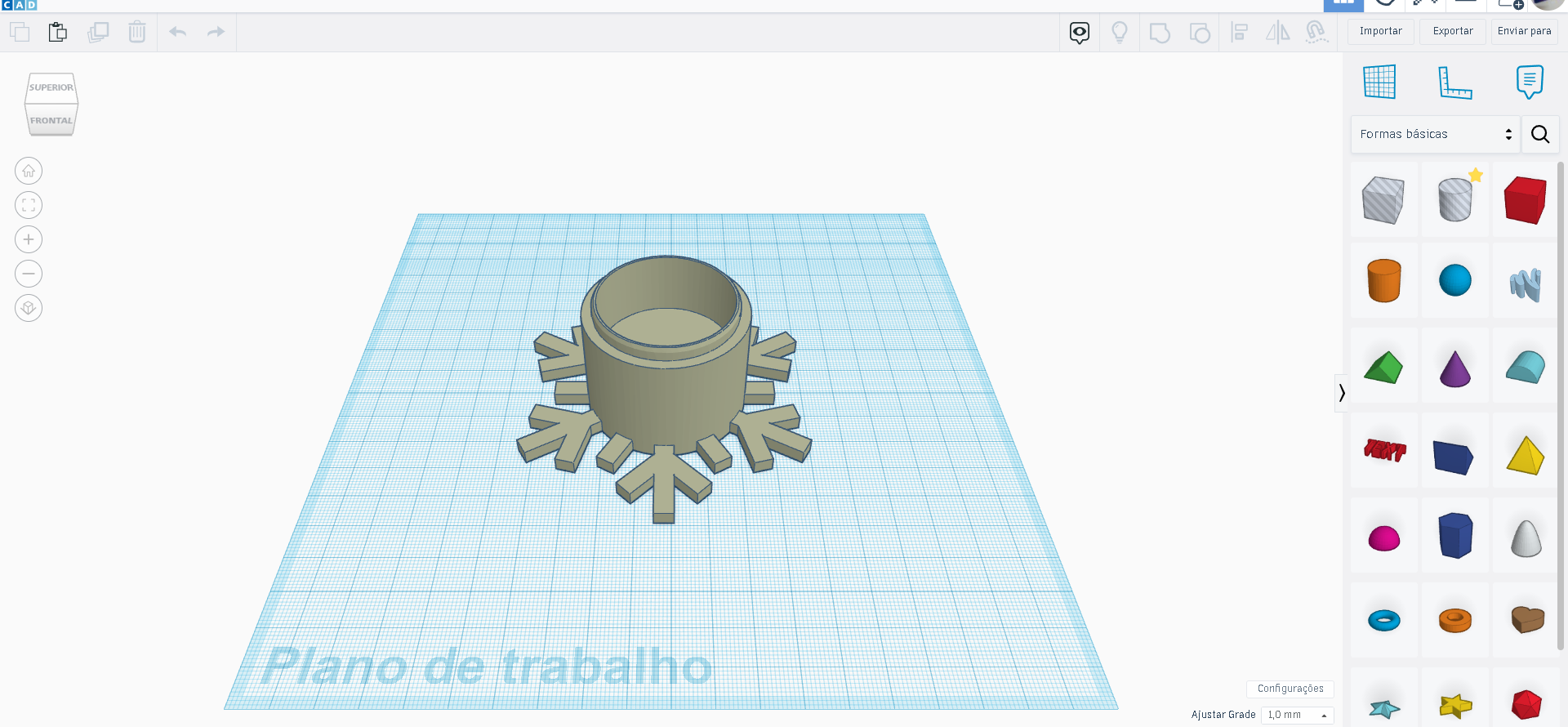Click the Zoom out minus icon

coord(29,274)
